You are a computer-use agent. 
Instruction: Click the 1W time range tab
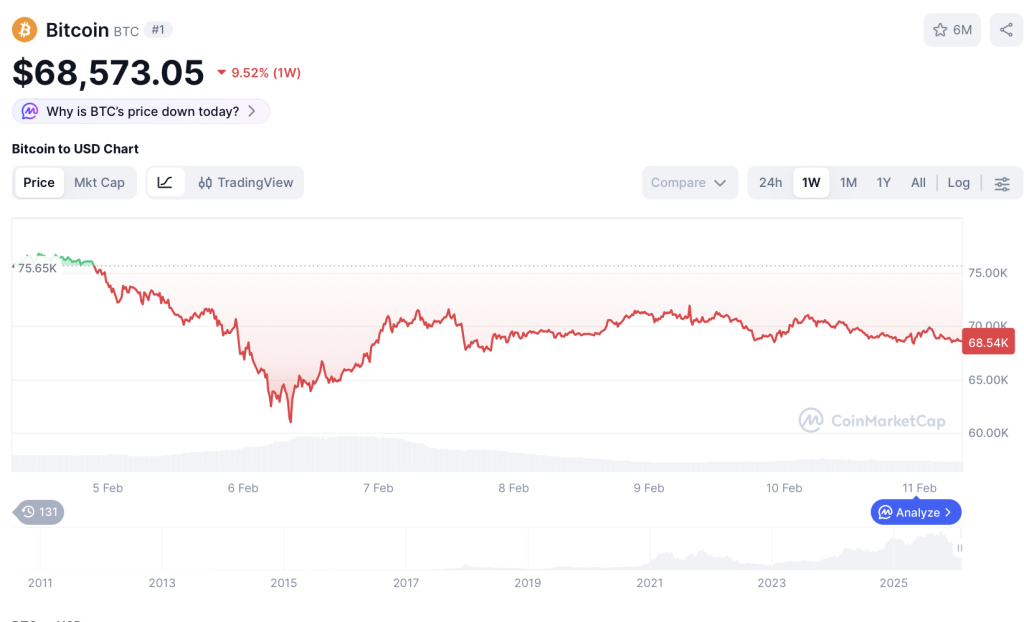[x=811, y=183]
